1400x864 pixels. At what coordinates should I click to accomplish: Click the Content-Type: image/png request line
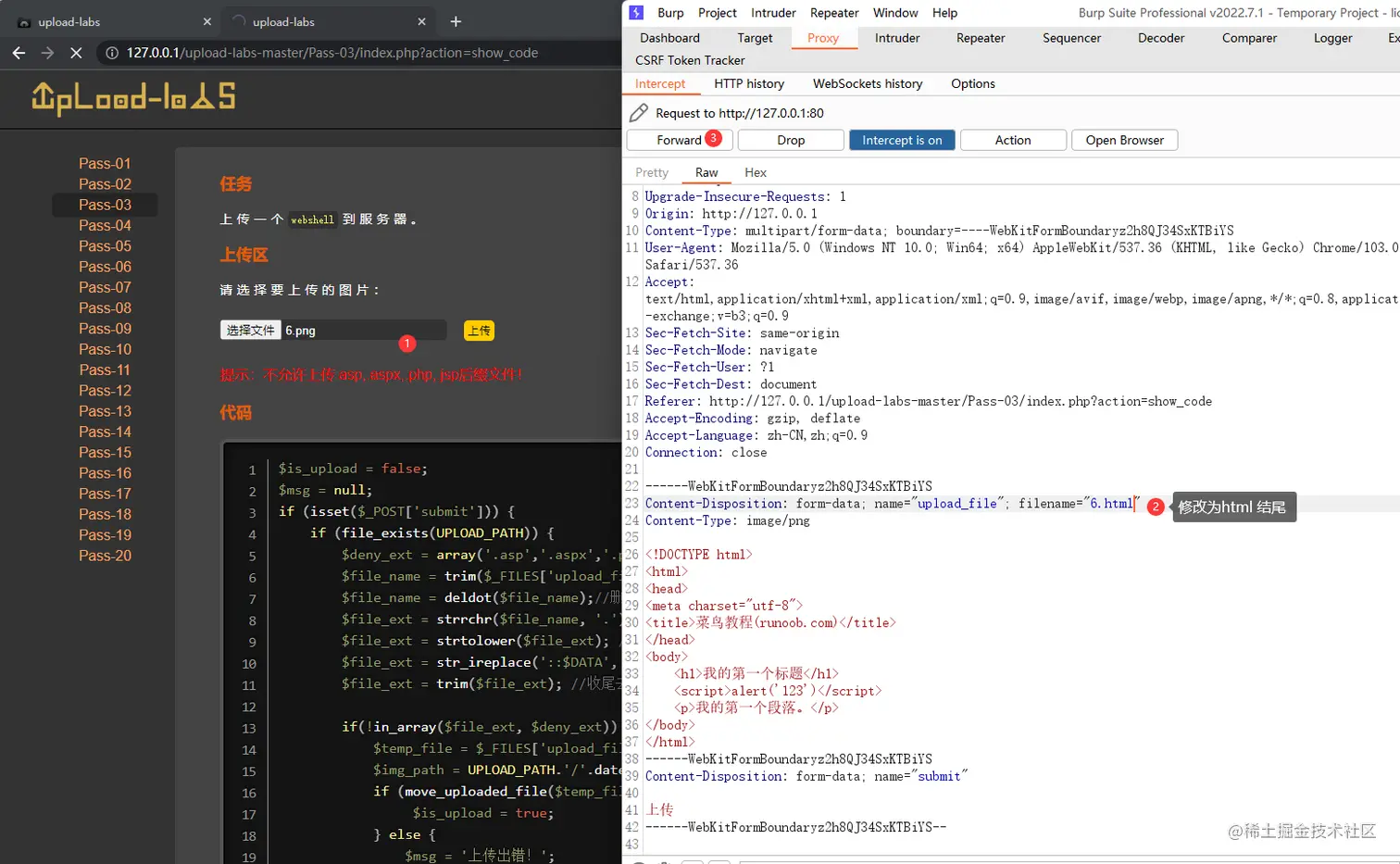(727, 520)
